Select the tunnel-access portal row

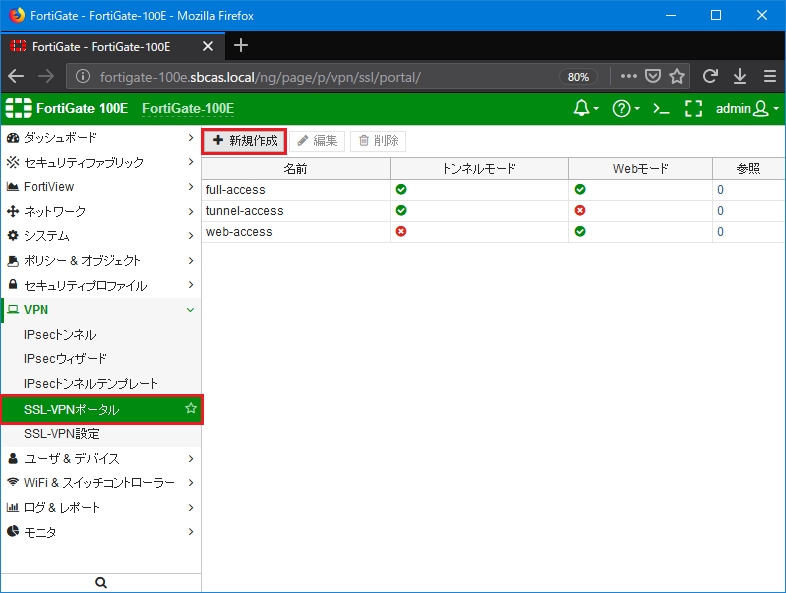(x=493, y=211)
